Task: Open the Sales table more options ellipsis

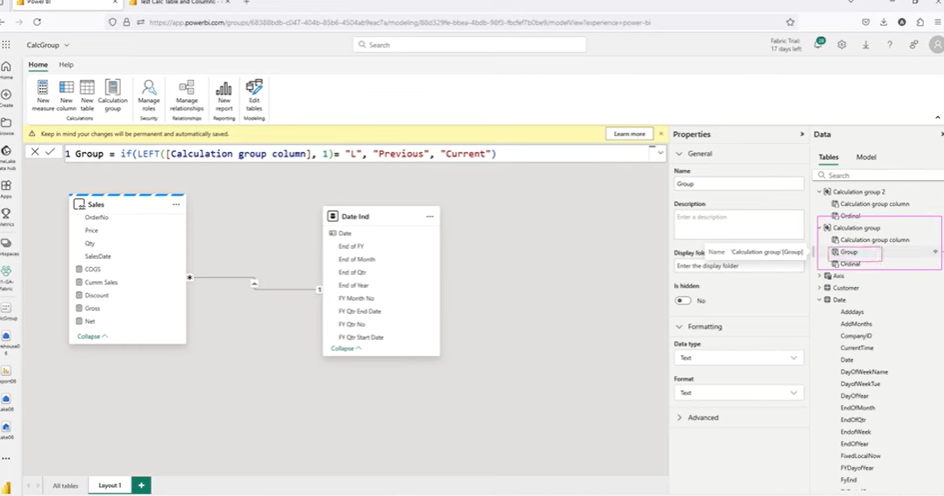Action: pyautogui.click(x=176, y=205)
